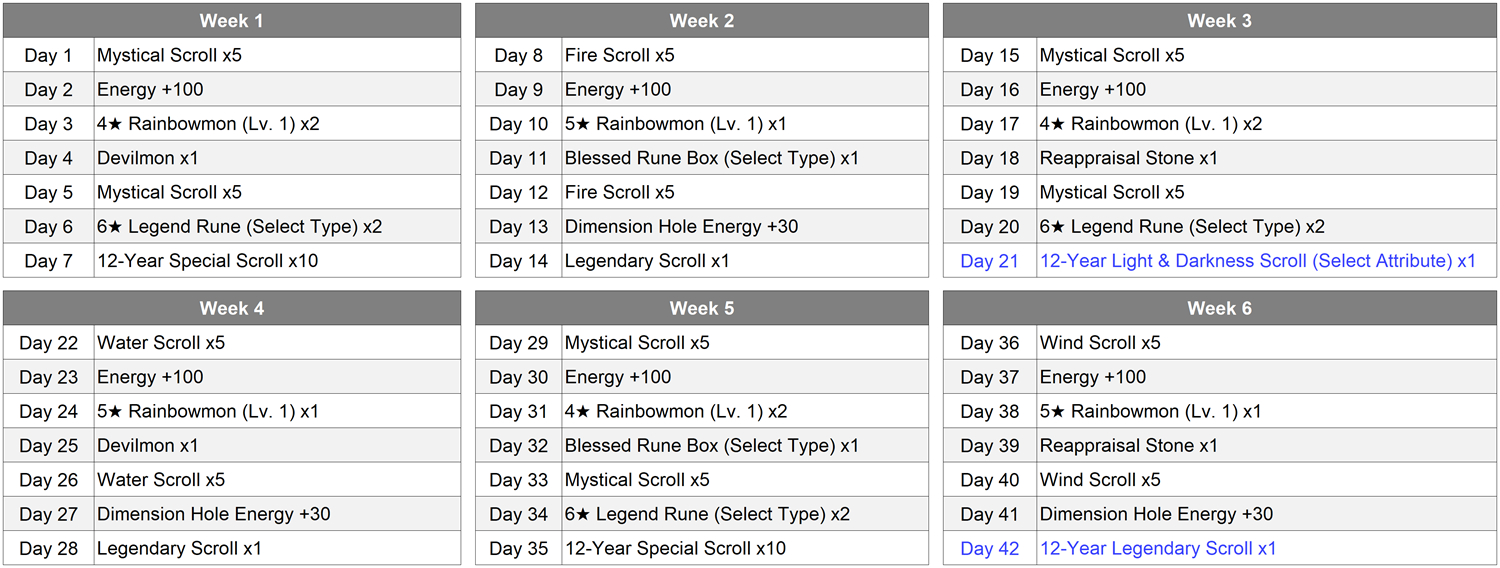This screenshot has height=568, width=1500.
Task: Select the Week 5 table header
Action: coord(701,308)
